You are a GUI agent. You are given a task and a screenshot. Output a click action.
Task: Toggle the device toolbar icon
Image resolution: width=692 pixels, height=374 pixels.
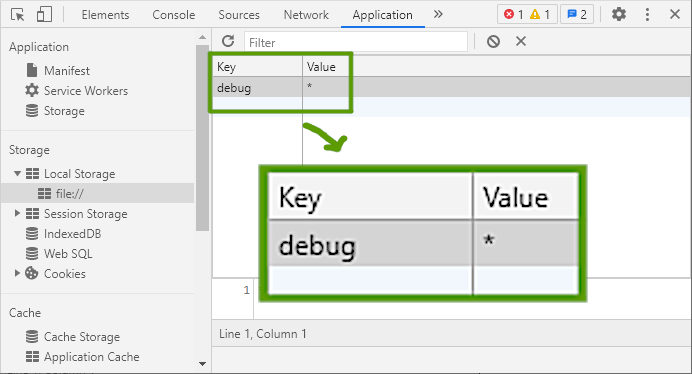(44, 15)
